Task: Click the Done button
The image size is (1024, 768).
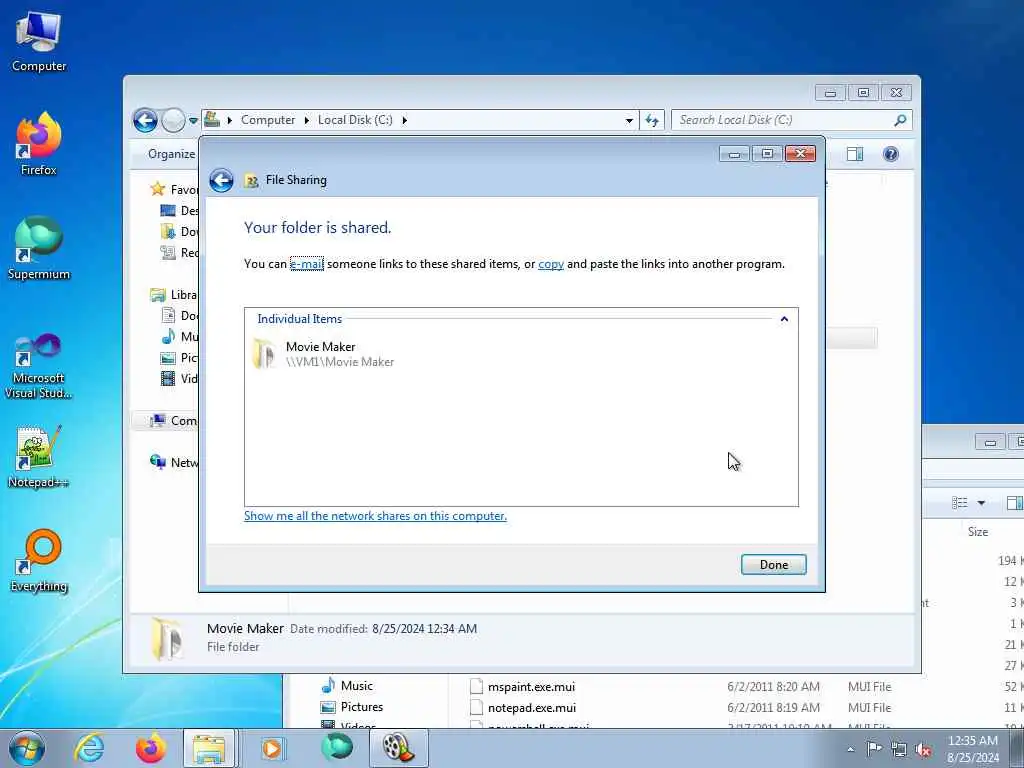Action: [774, 565]
